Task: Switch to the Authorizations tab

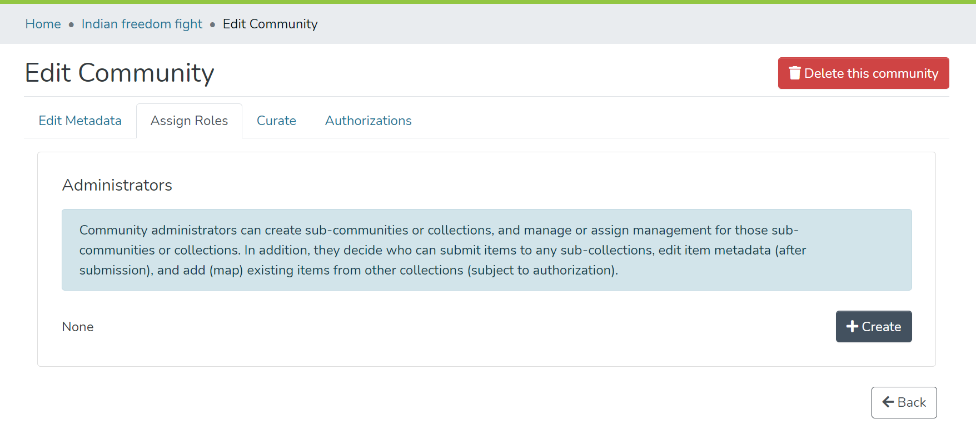Action: point(368,121)
